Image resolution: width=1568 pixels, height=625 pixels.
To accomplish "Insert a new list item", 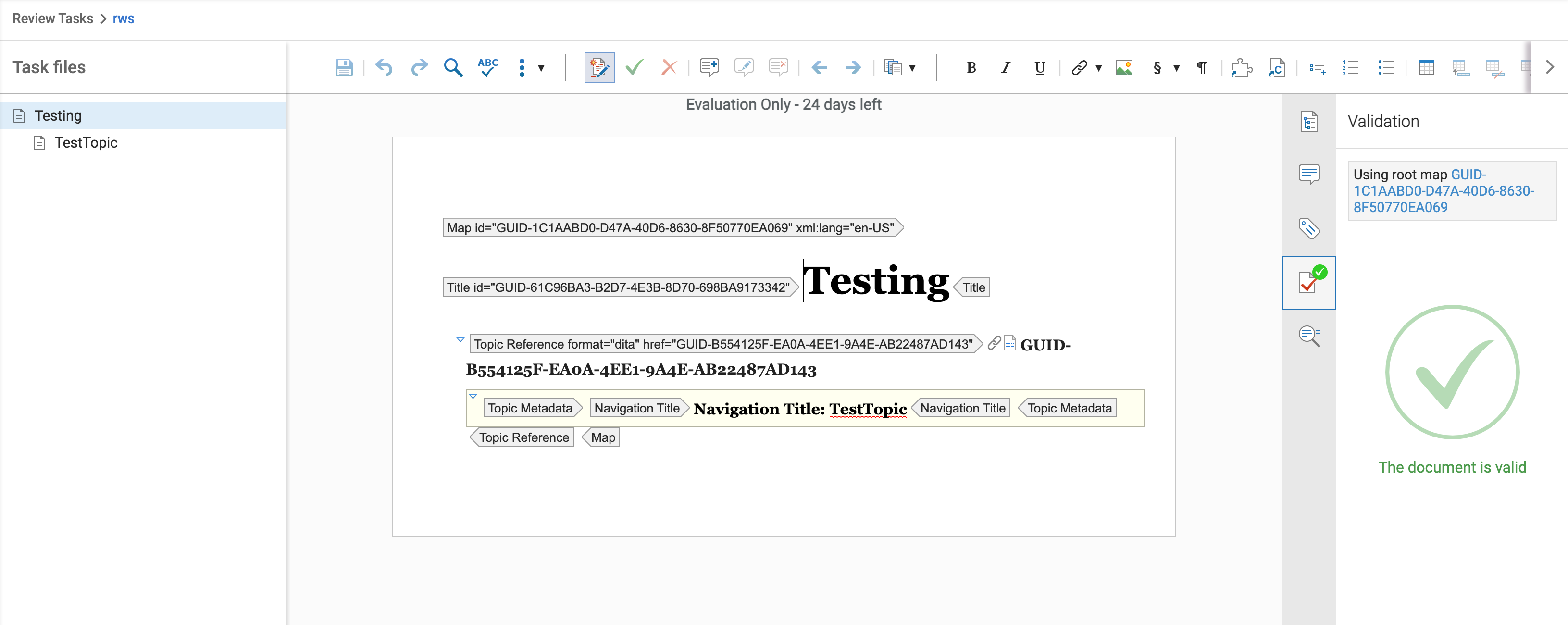I will pos(1317,68).
